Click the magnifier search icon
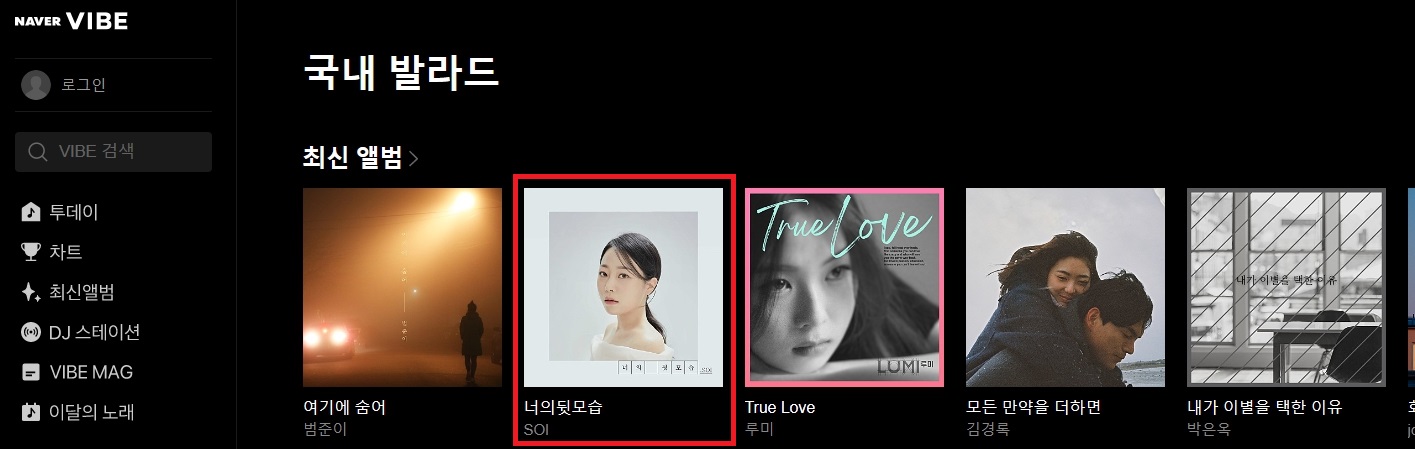Image resolution: width=1415 pixels, height=449 pixels. click(x=38, y=152)
